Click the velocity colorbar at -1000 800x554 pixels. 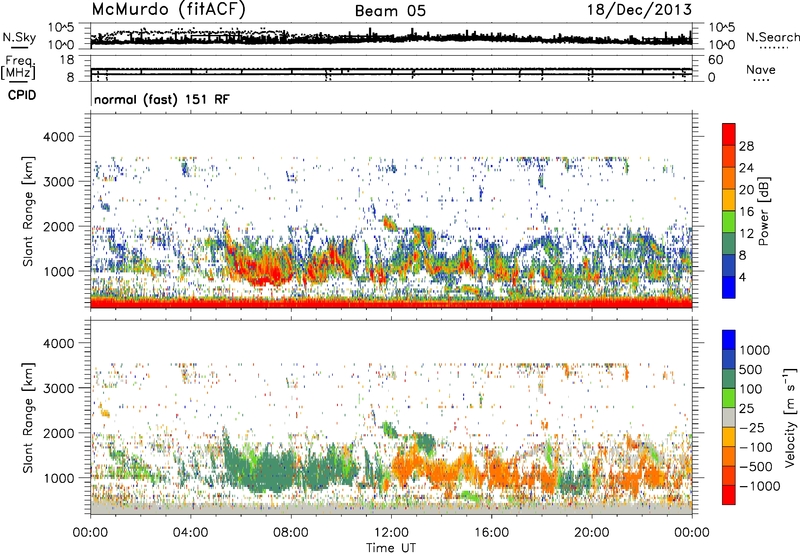(x=729, y=486)
